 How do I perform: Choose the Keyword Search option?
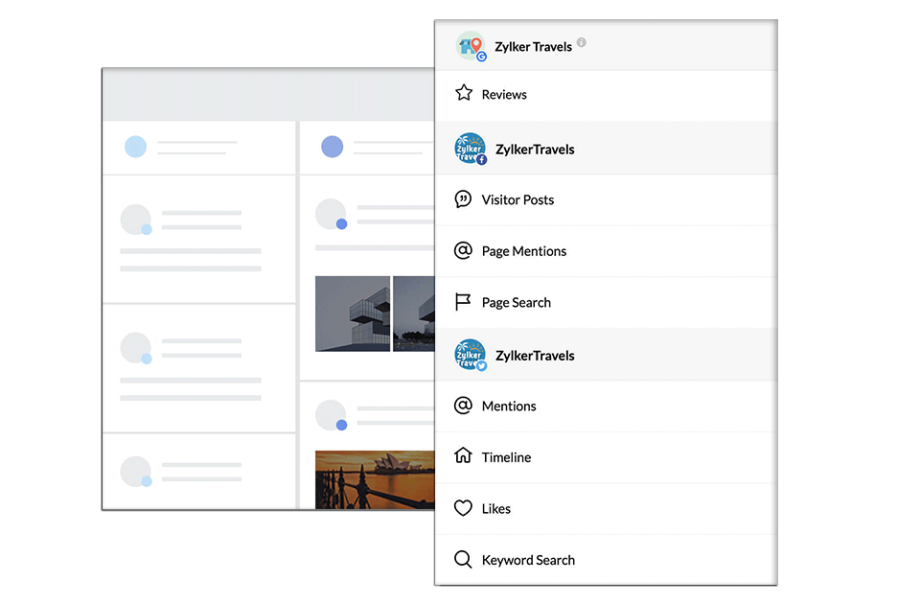pos(606,560)
